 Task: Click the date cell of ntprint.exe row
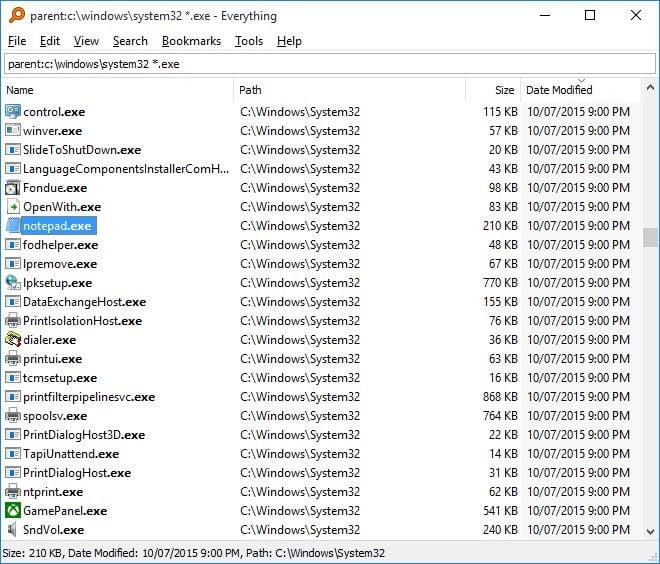coord(578,492)
